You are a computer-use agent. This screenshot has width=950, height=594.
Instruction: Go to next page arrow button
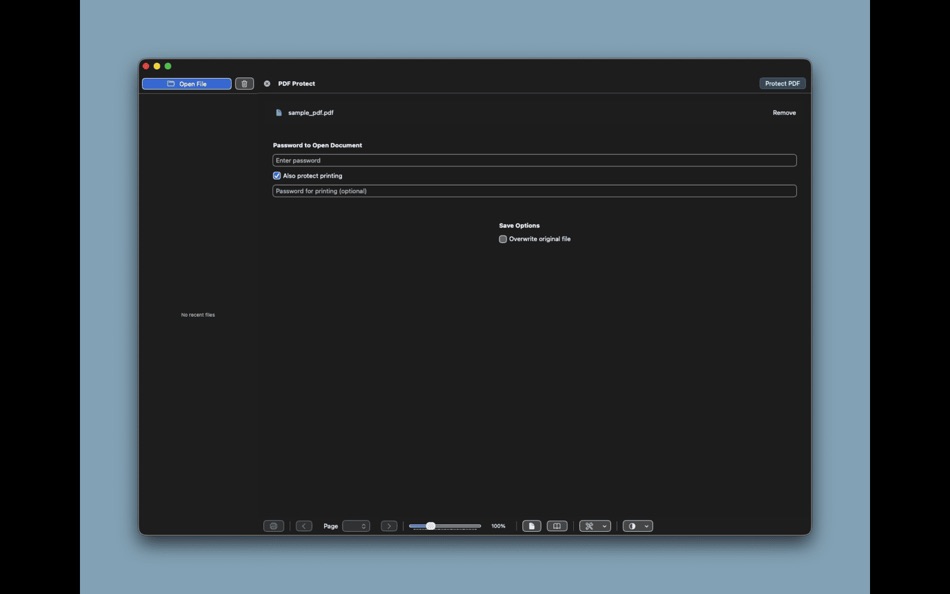389,526
